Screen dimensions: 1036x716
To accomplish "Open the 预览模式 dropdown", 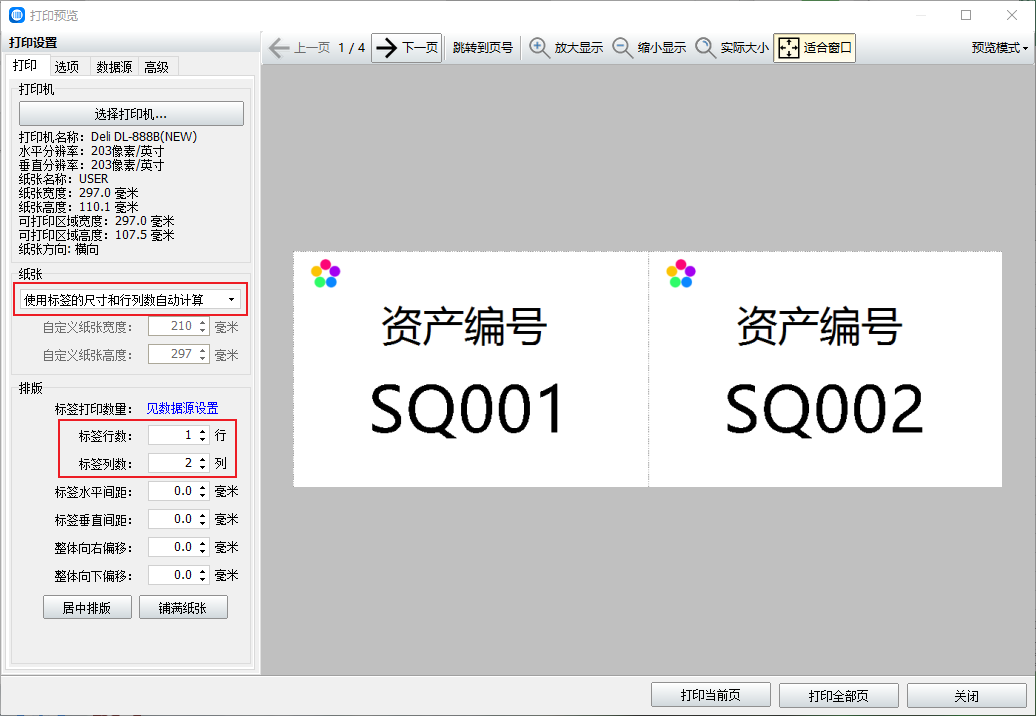I will [x=1000, y=48].
